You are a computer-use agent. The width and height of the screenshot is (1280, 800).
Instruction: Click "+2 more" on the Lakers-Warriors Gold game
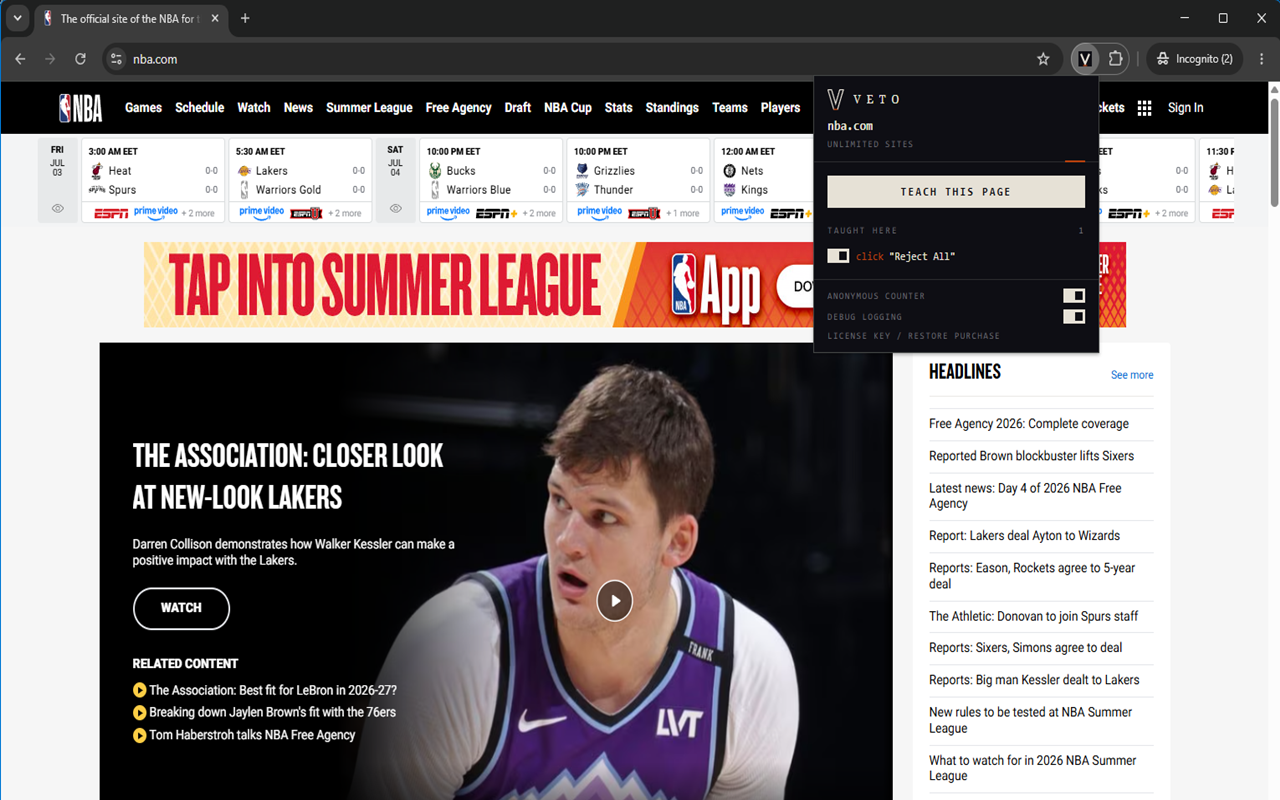pyautogui.click(x=345, y=213)
